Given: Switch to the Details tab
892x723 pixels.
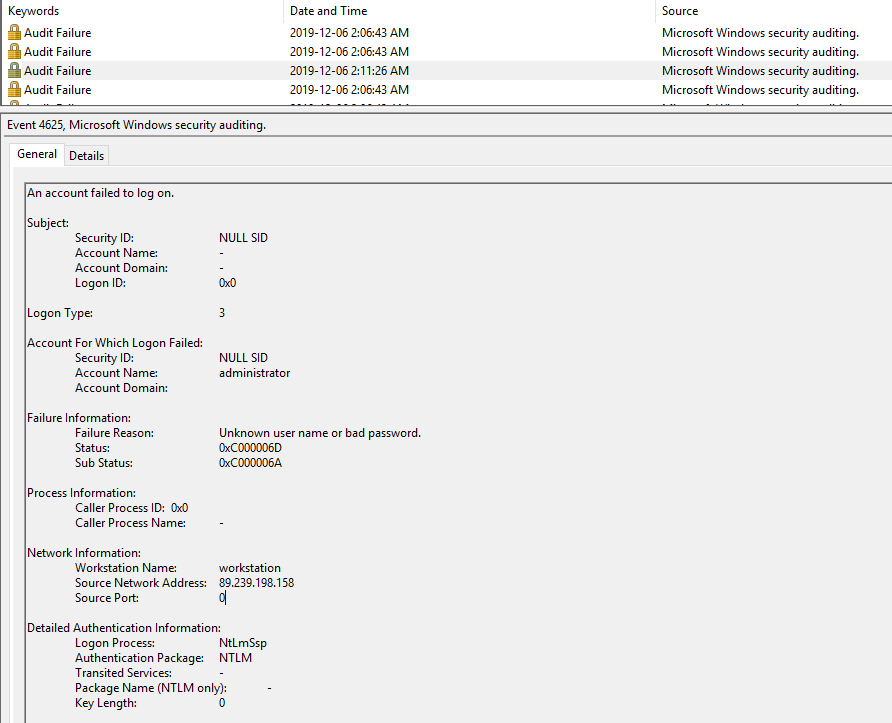Looking at the screenshot, I should click(x=86, y=155).
